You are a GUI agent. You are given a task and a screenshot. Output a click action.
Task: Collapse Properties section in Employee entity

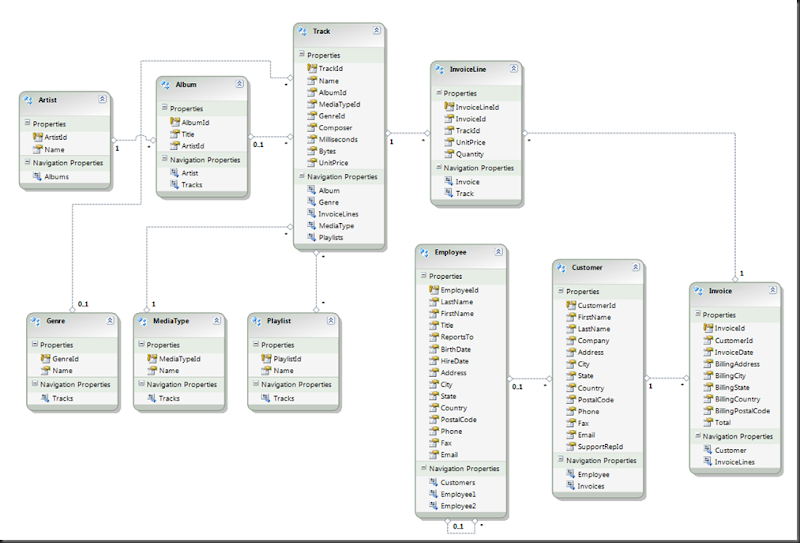[x=423, y=276]
